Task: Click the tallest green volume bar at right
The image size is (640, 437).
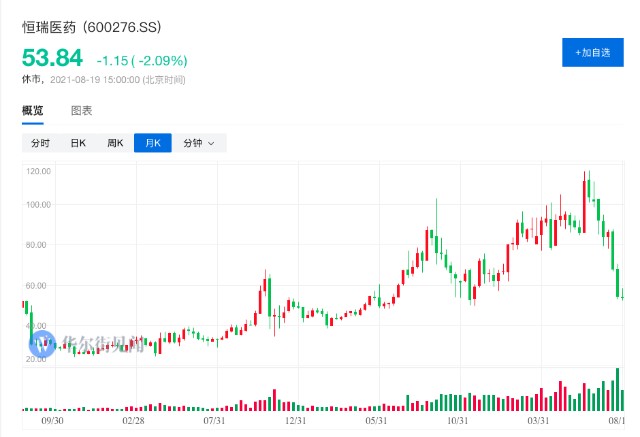Action: tap(618, 389)
